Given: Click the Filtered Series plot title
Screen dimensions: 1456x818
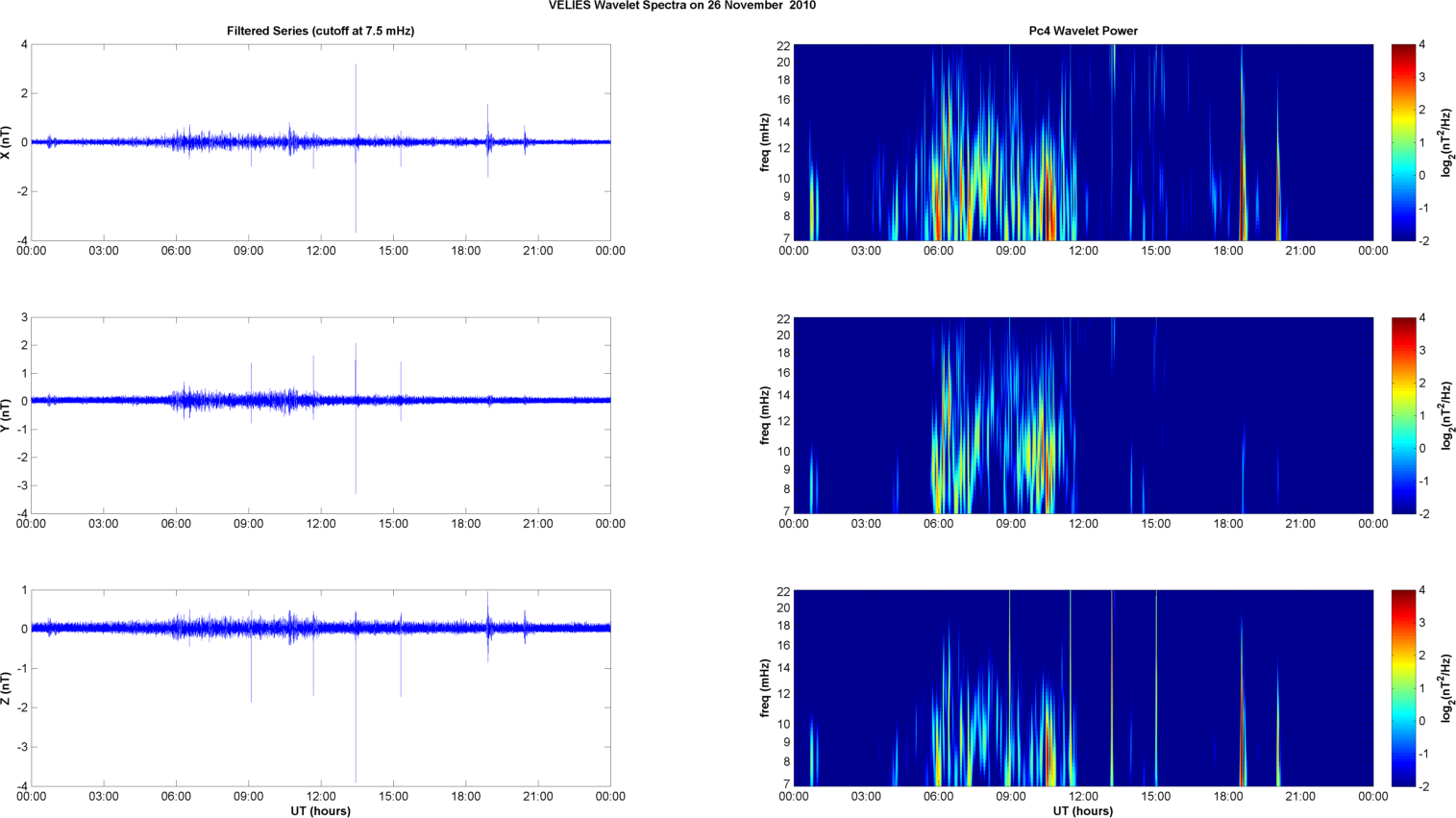Looking at the screenshot, I should point(320,31).
